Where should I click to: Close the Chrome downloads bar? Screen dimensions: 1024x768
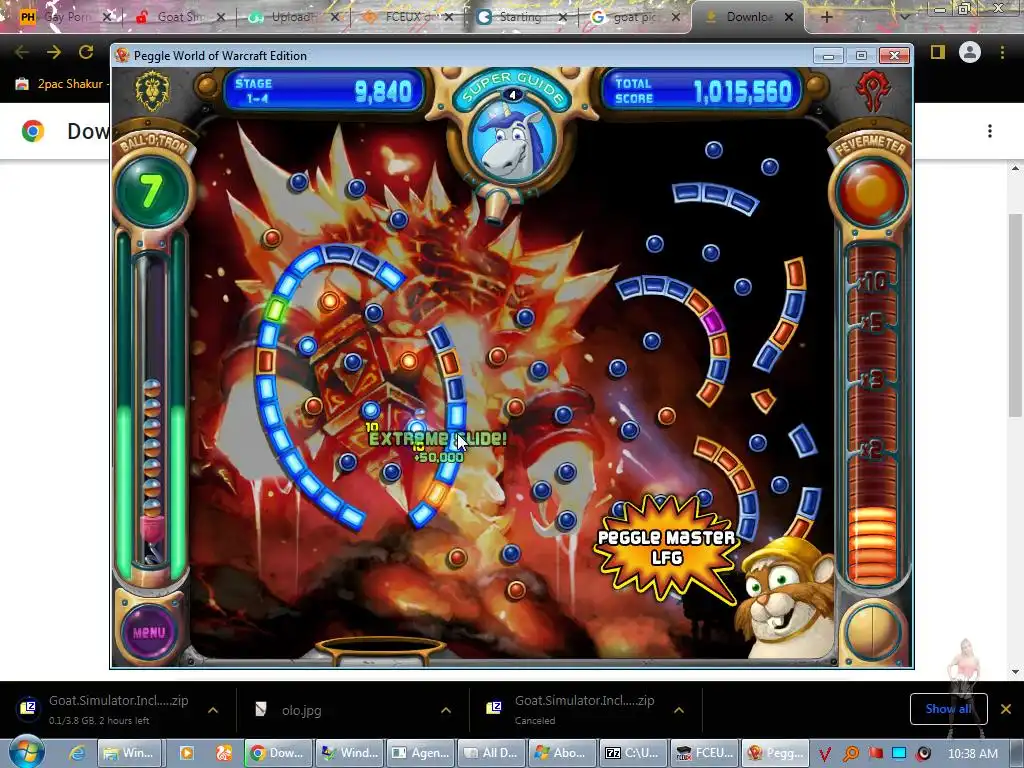1006,709
